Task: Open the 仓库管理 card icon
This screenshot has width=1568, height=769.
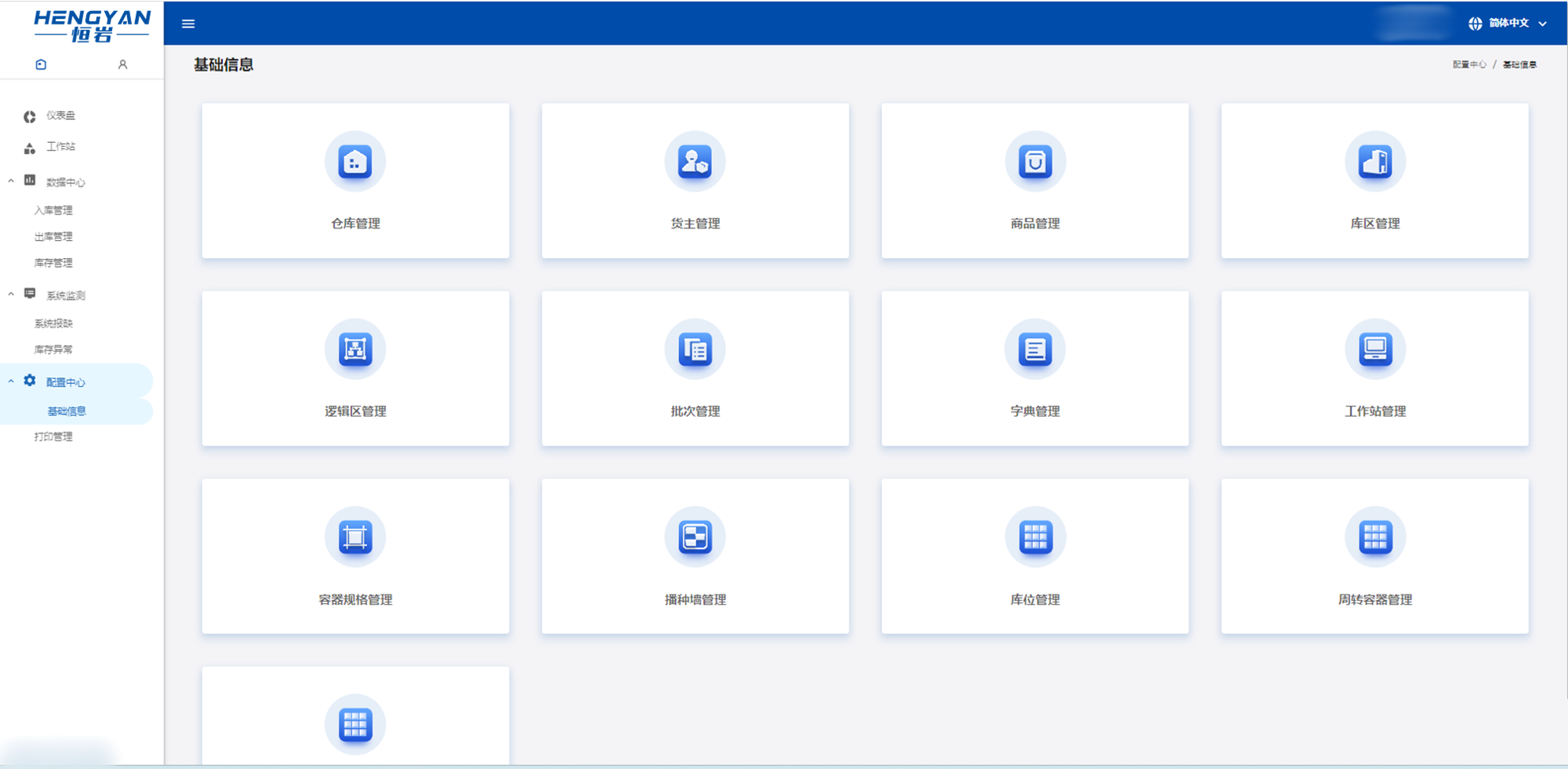Action: tap(355, 162)
